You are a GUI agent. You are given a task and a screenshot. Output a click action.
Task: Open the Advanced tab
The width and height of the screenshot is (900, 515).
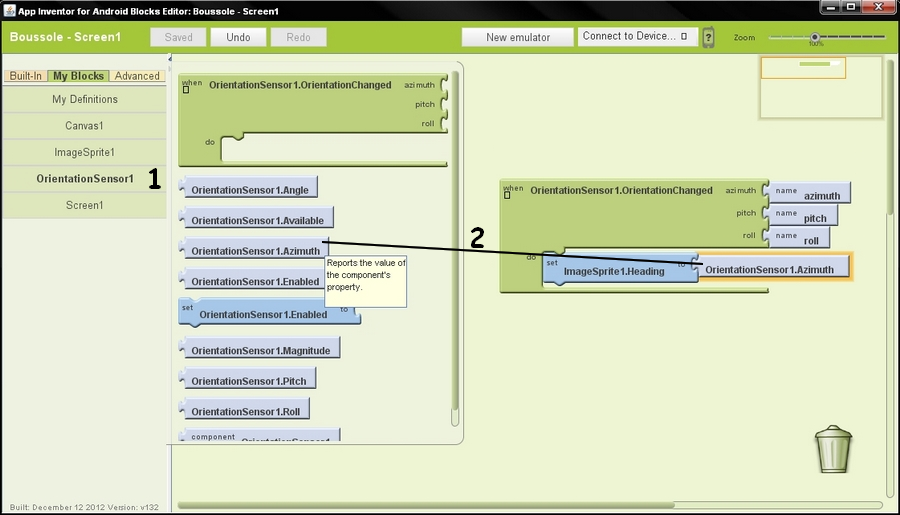pos(137,76)
